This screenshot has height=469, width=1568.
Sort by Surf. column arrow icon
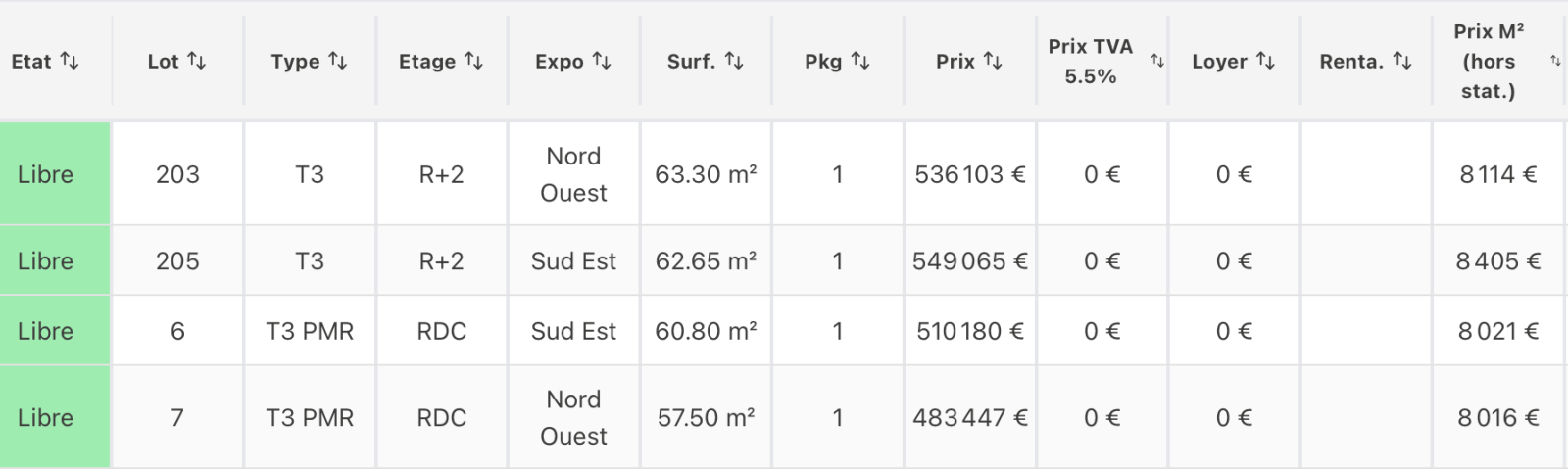pyautogui.click(x=733, y=61)
